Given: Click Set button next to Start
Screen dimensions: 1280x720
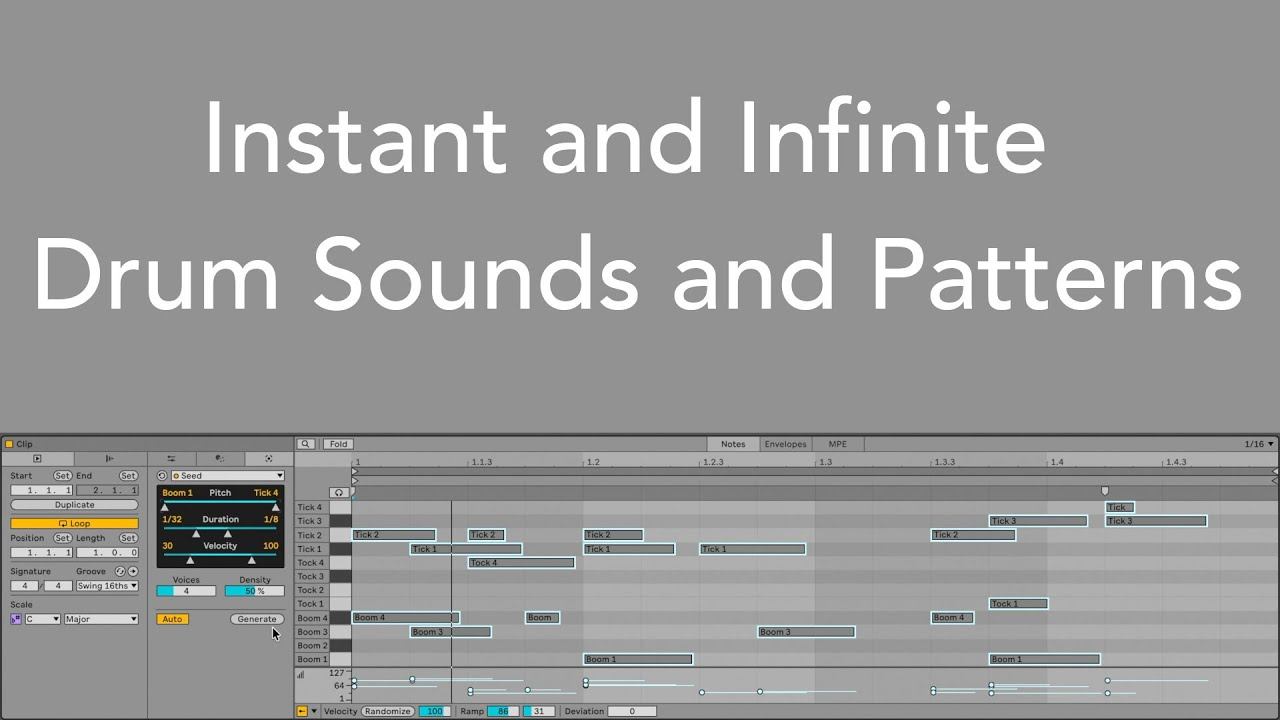Looking at the screenshot, I should coord(62,476).
